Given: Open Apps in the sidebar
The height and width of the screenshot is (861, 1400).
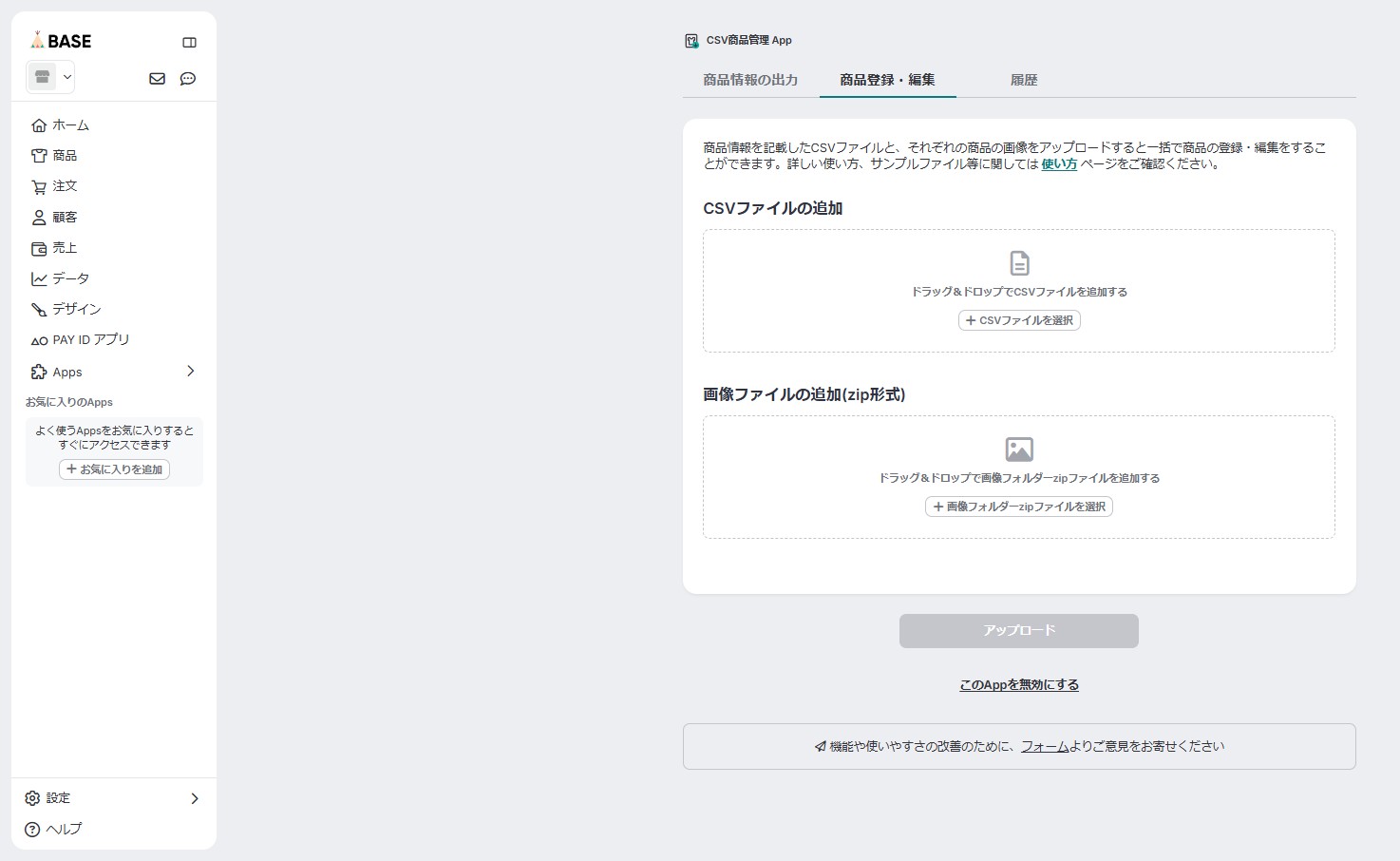Looking at the screenshot, I should pos(56,372).
